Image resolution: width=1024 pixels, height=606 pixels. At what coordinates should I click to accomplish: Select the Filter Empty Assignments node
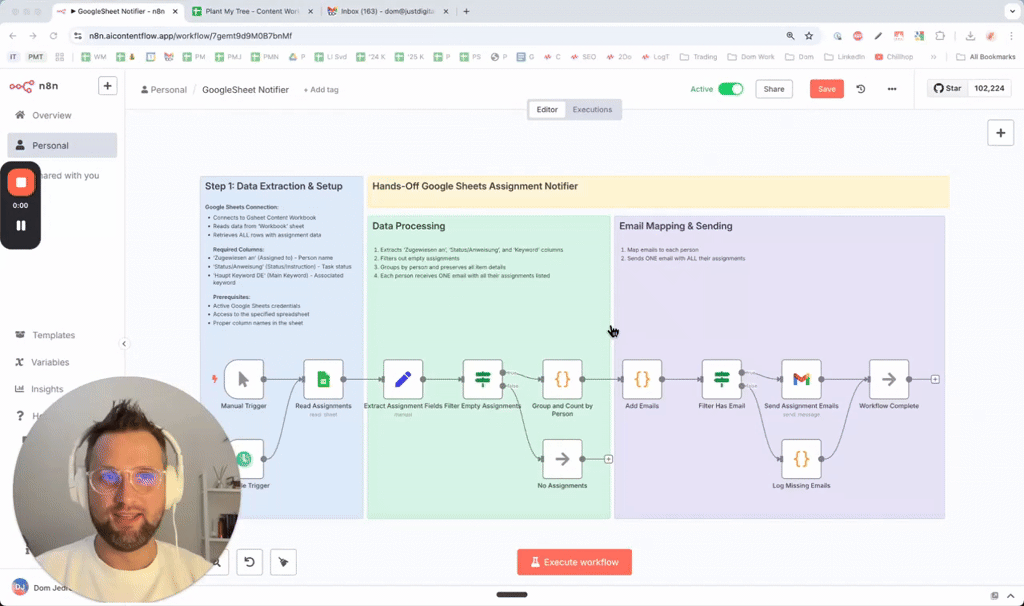tap(483, 379)
